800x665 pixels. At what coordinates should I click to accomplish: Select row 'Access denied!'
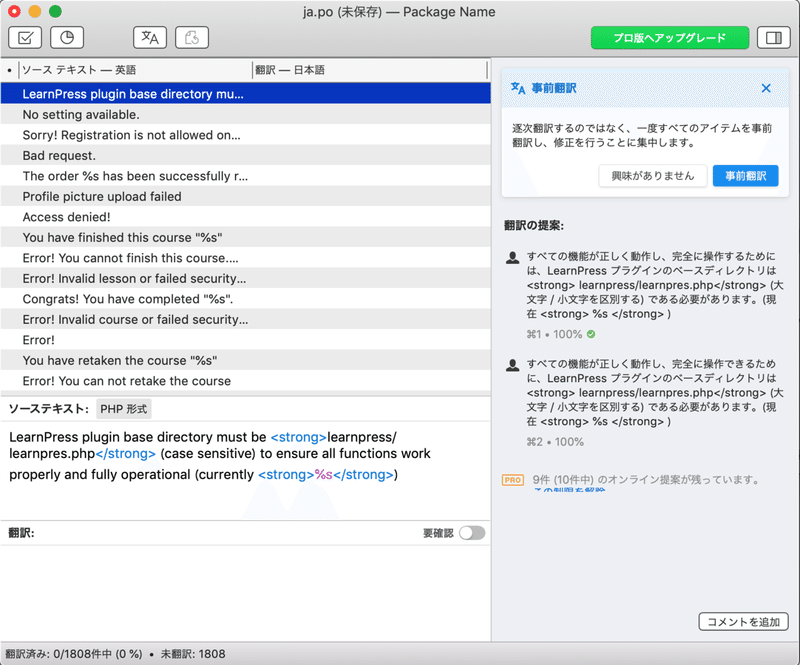(245, 217)
